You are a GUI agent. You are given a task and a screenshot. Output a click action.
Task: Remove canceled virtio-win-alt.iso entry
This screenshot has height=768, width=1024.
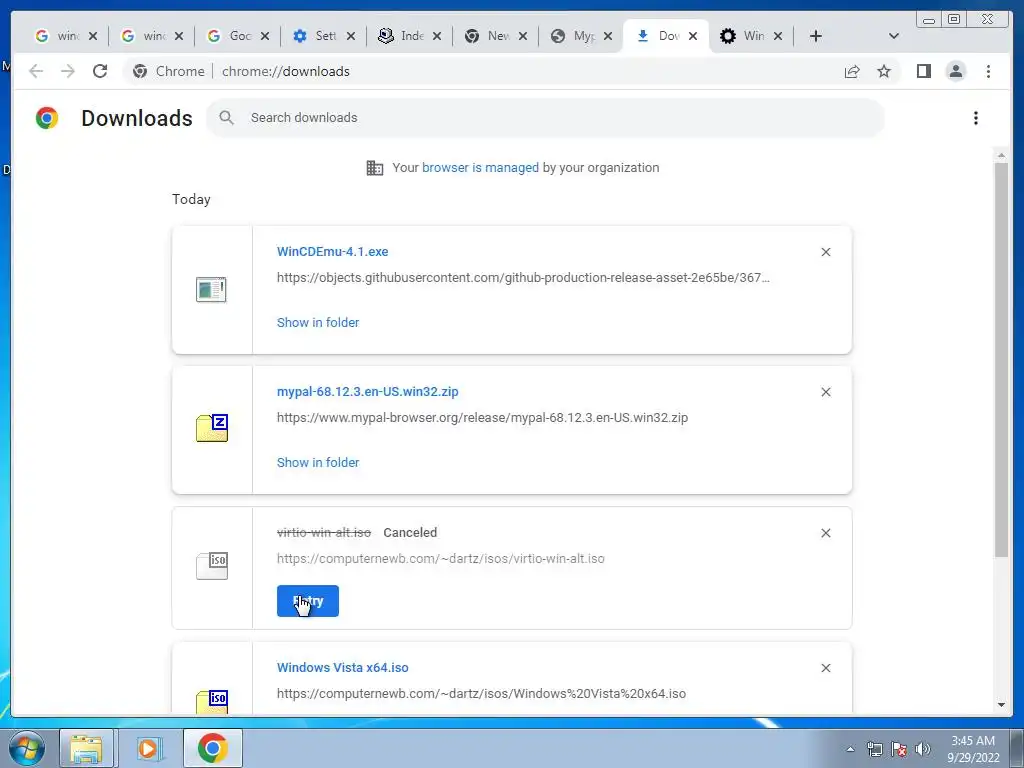click(825, 533)
